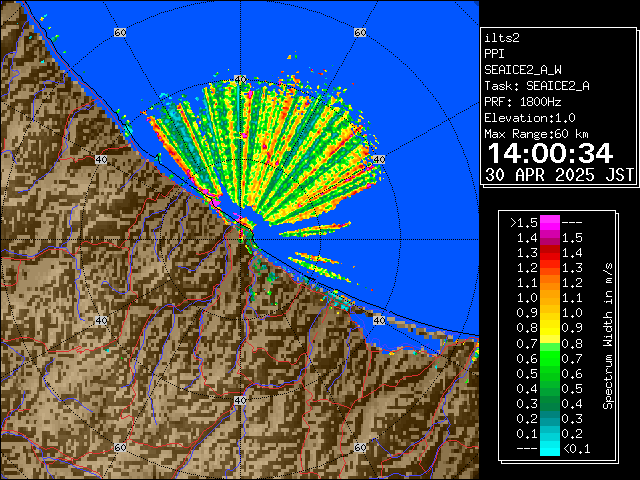640x480 pixels.
Task: Pick the orange 1.1–1.2 legend swatch
Action: [x=550, y=283]
